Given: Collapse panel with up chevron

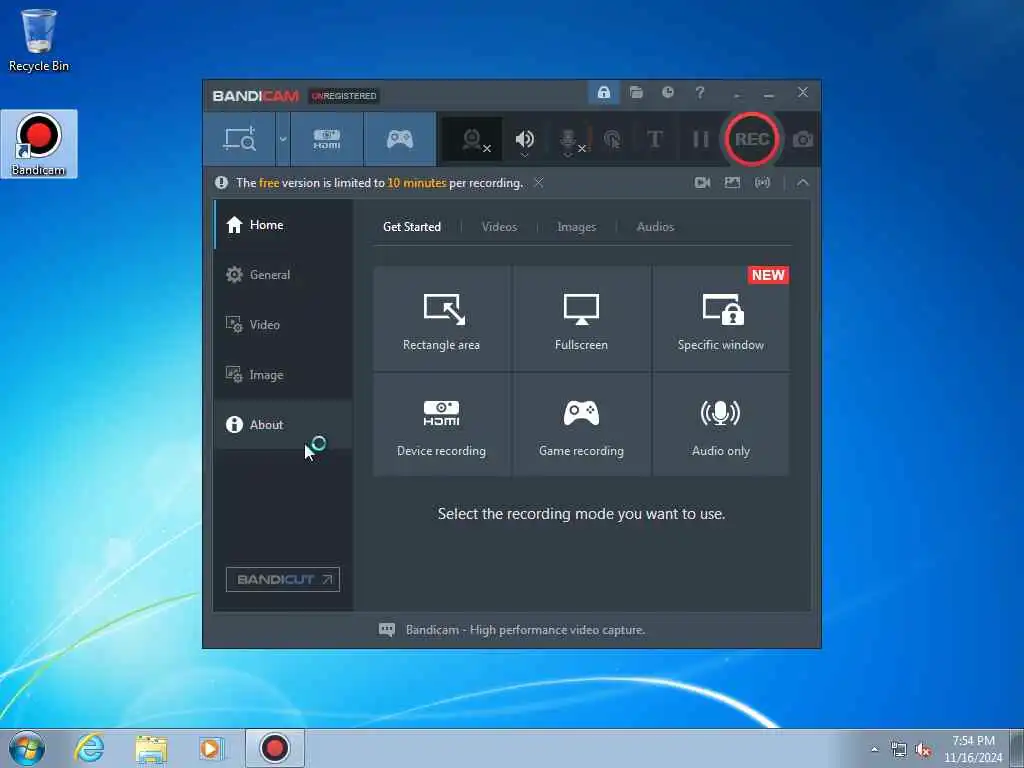Looking at the screenshot, I should tap(803, 183).
